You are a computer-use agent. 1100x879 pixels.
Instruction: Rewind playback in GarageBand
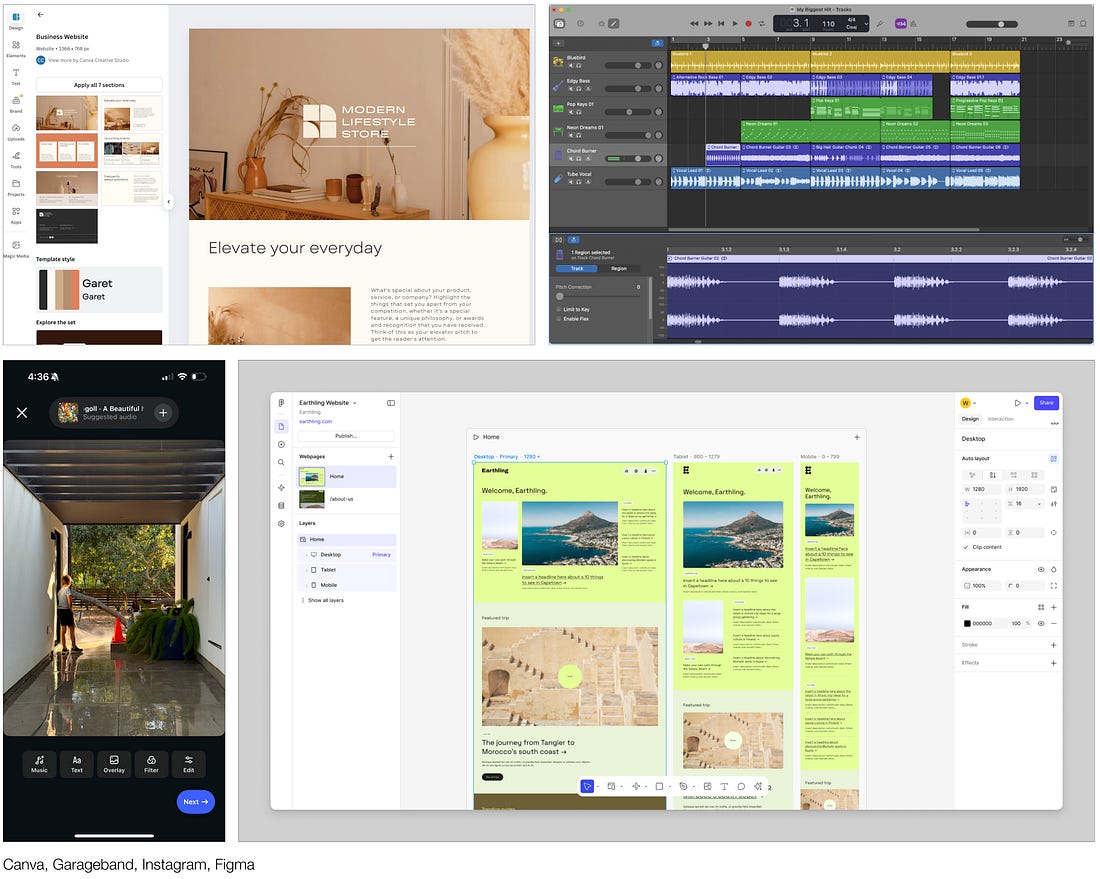tap(694, 23)
